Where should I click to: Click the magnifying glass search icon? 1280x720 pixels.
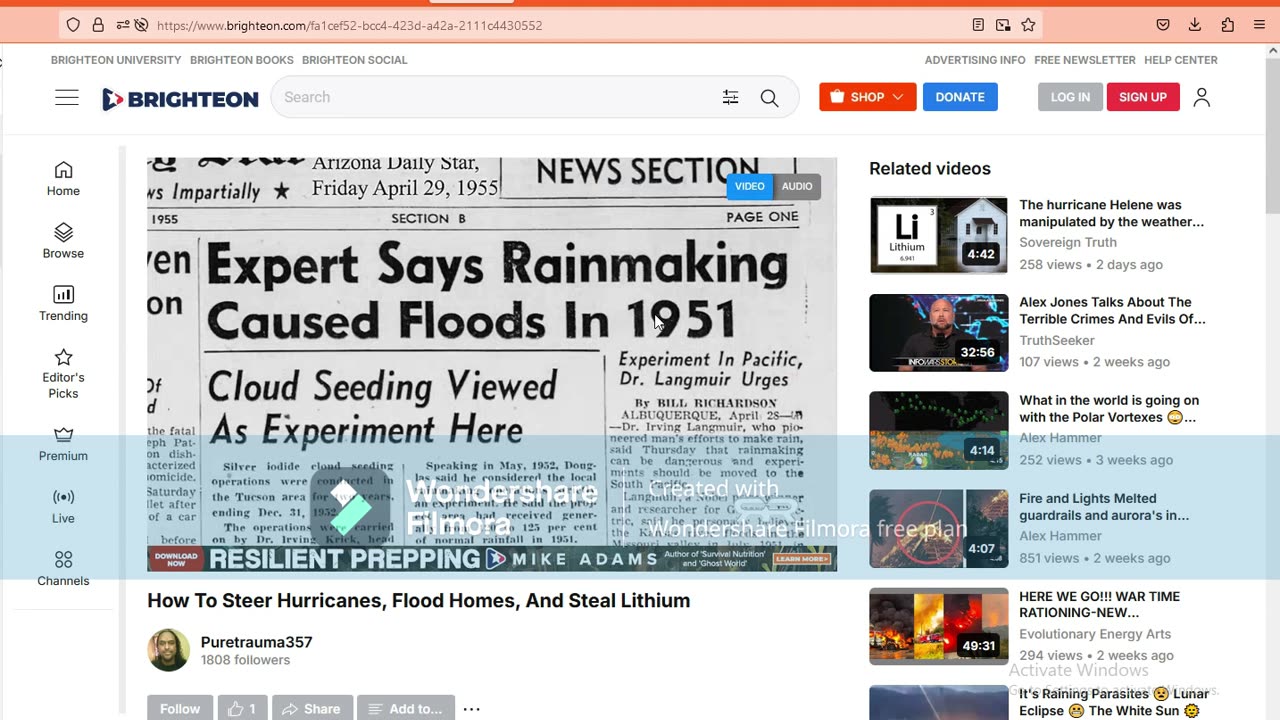point(769,97)
